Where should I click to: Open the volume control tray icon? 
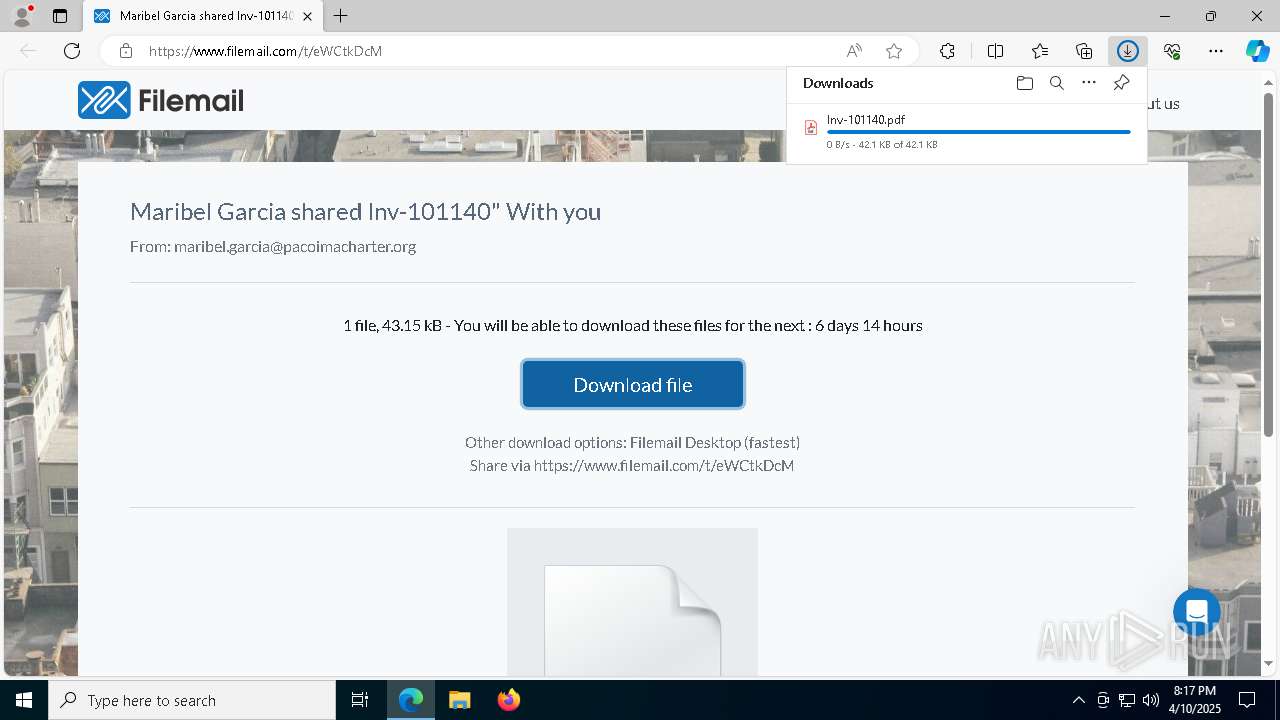[x=1150, y=700]
